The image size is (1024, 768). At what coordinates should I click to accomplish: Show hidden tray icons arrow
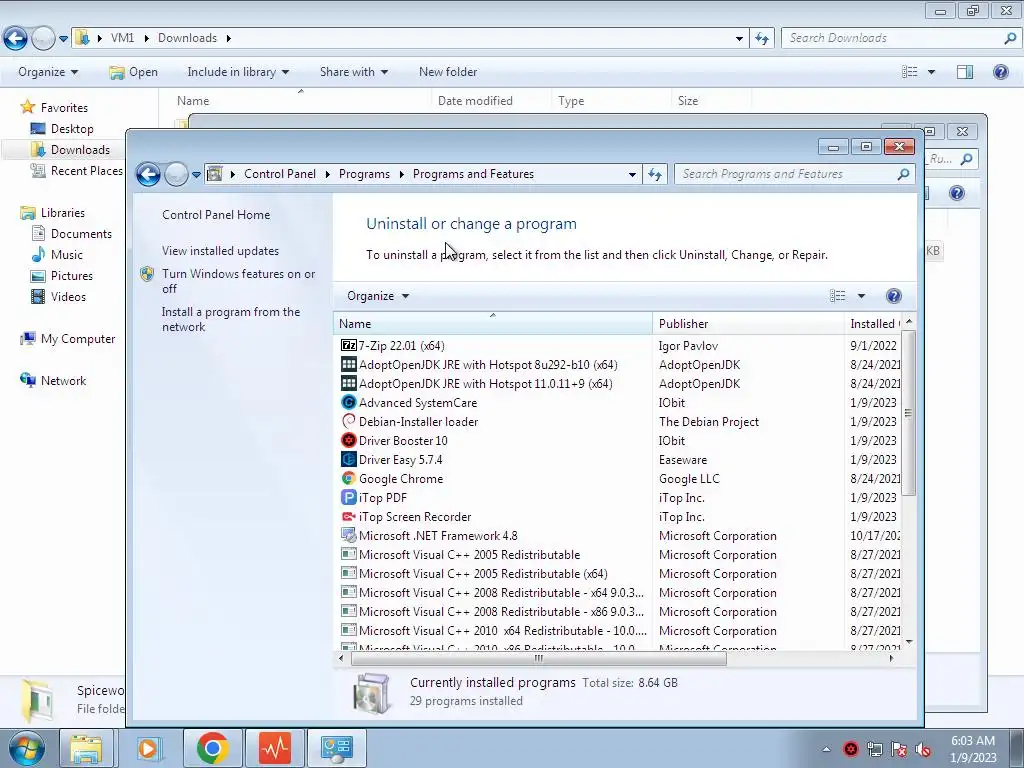[826, 749]
